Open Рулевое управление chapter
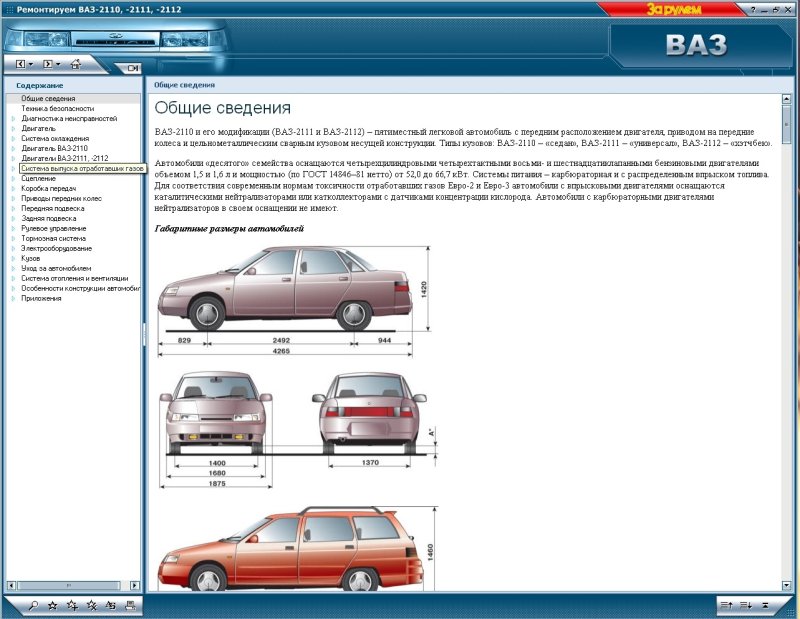This screenshot has height=619, width=800. (x=54, y=228)
